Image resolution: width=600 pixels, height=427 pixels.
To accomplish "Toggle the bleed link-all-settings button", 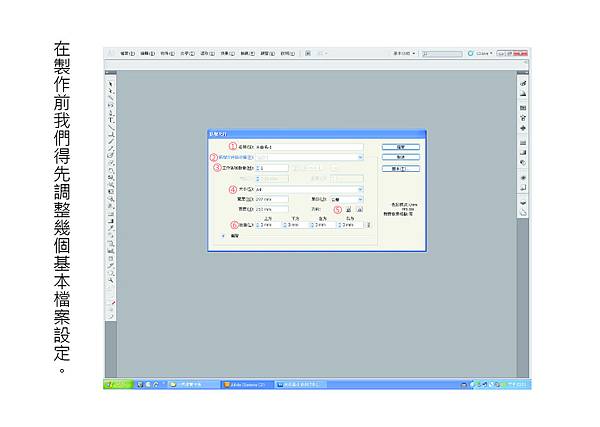I will click(368, 225).
